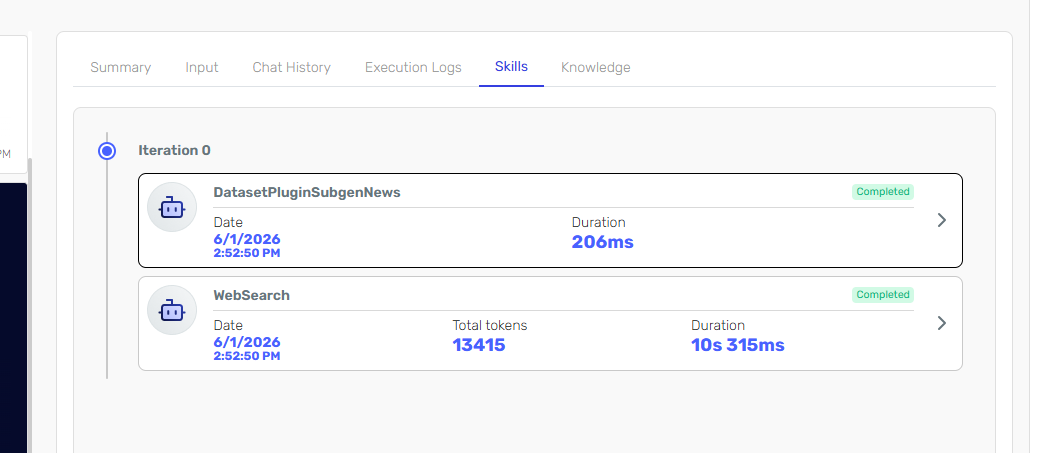Go to the Knowledge tab

(596, 67)
